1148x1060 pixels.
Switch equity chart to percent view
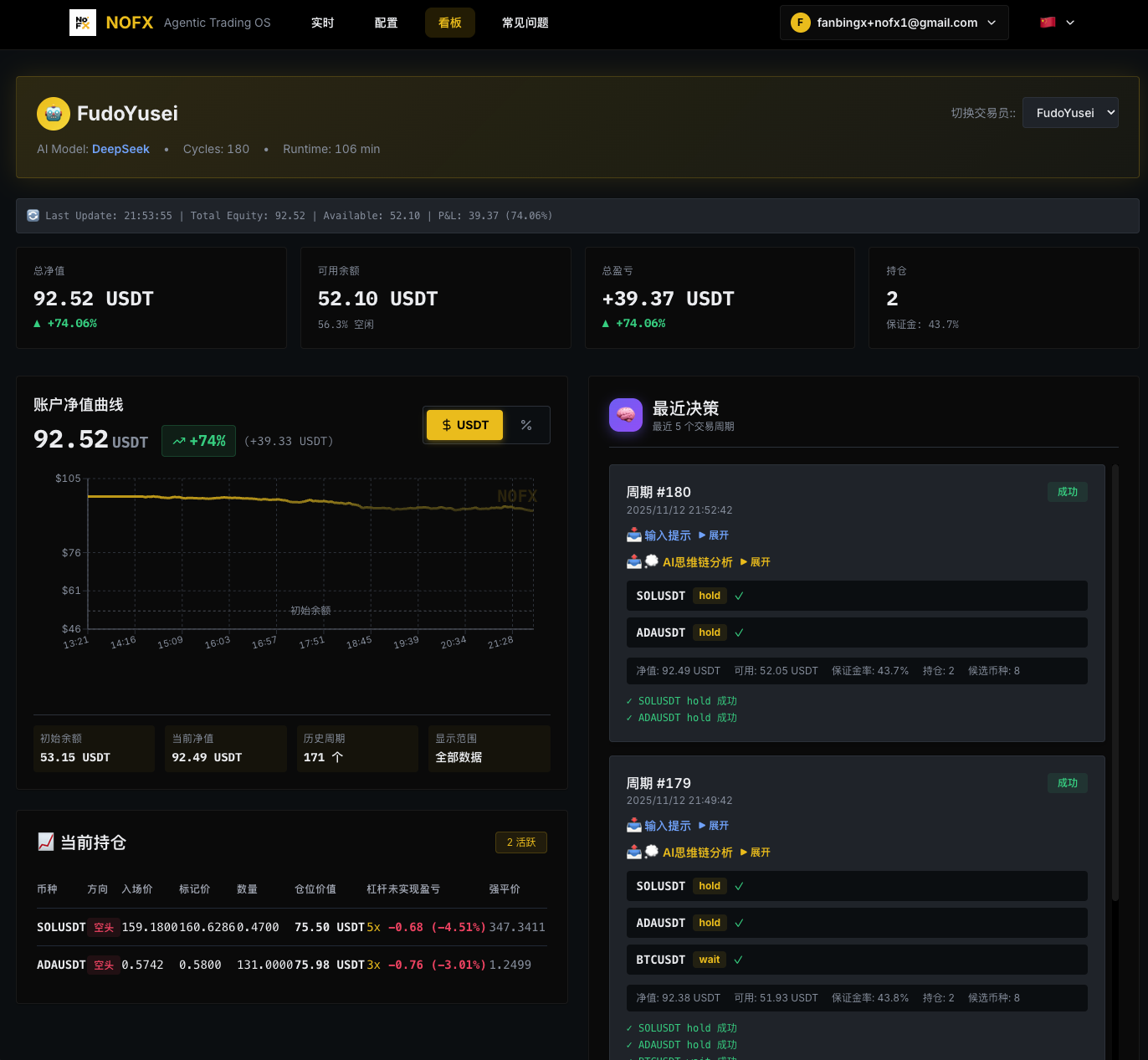point(526,425)
